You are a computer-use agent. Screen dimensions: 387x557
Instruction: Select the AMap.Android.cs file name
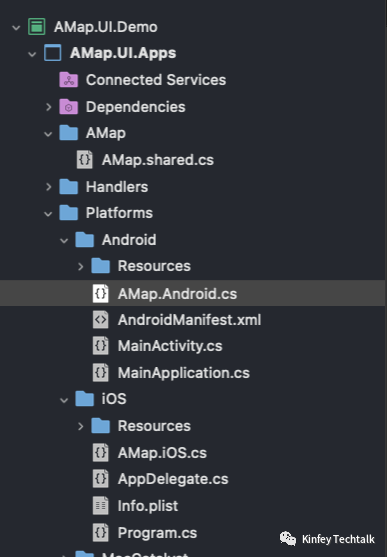[177, 294]
